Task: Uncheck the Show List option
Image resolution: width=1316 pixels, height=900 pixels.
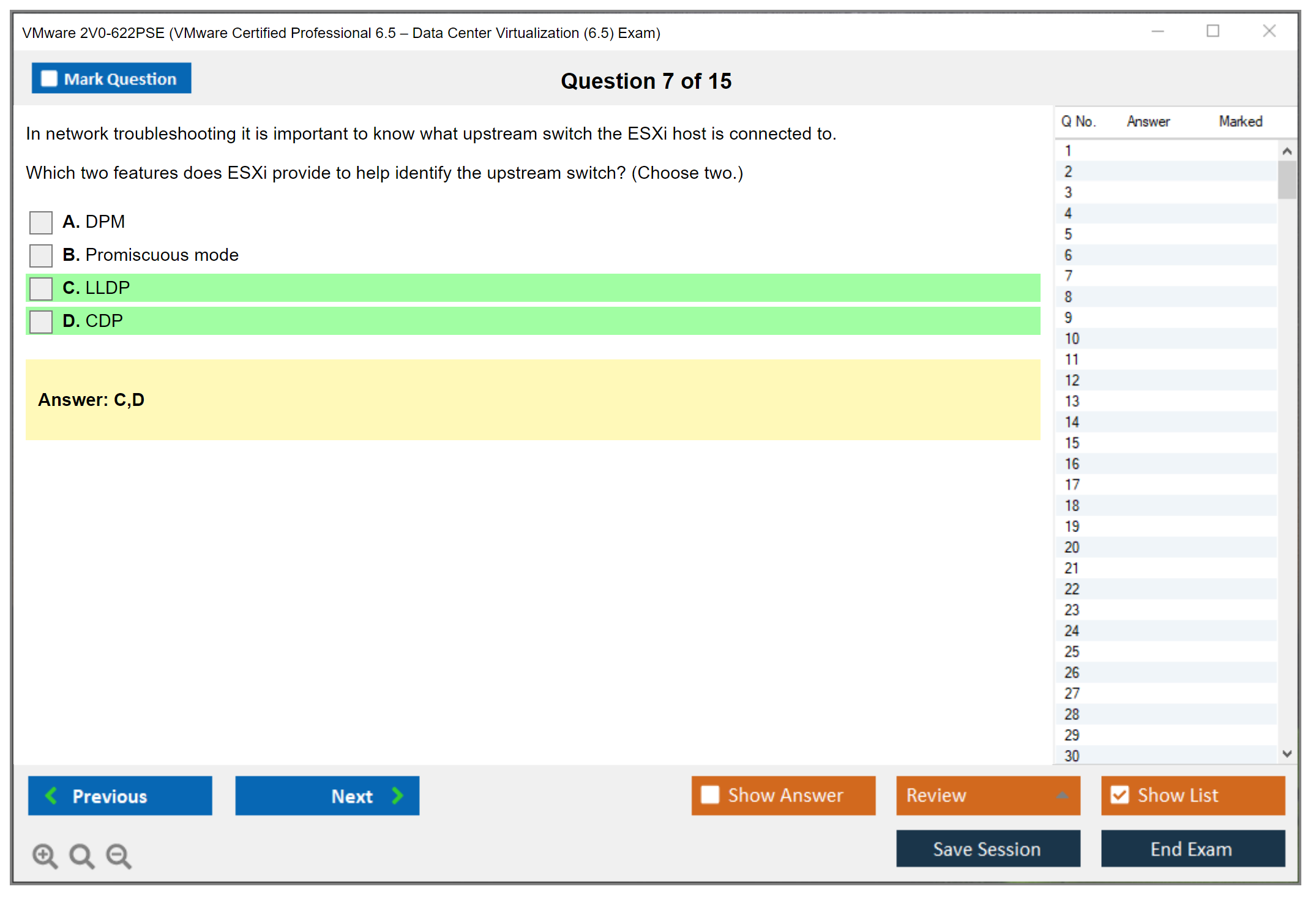Action: pos(1120,795)
